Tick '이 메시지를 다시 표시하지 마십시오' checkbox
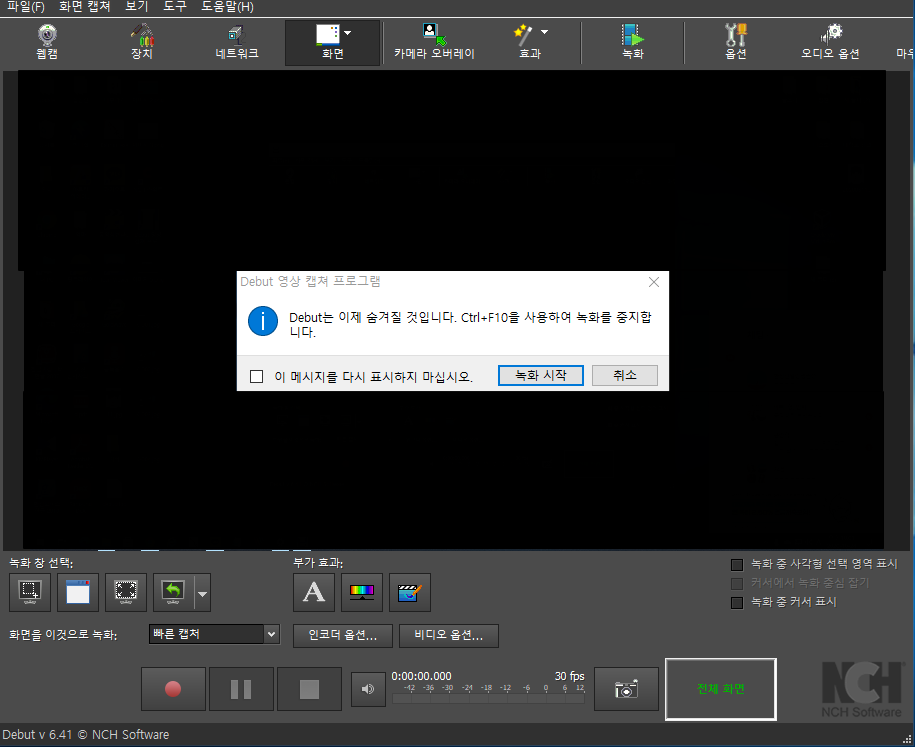 click(x=256, y=376)
